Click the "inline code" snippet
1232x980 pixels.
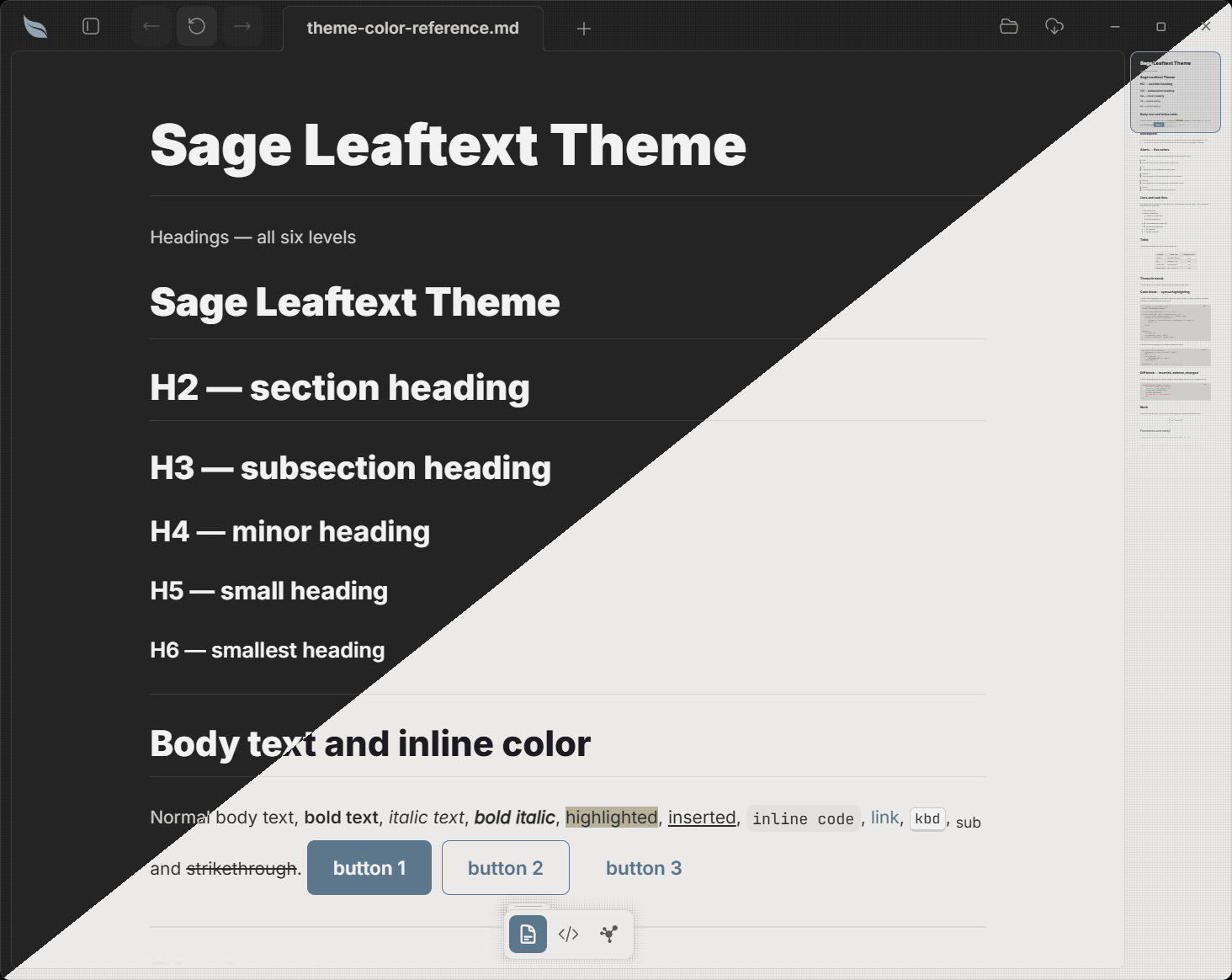tap(803, 819)
